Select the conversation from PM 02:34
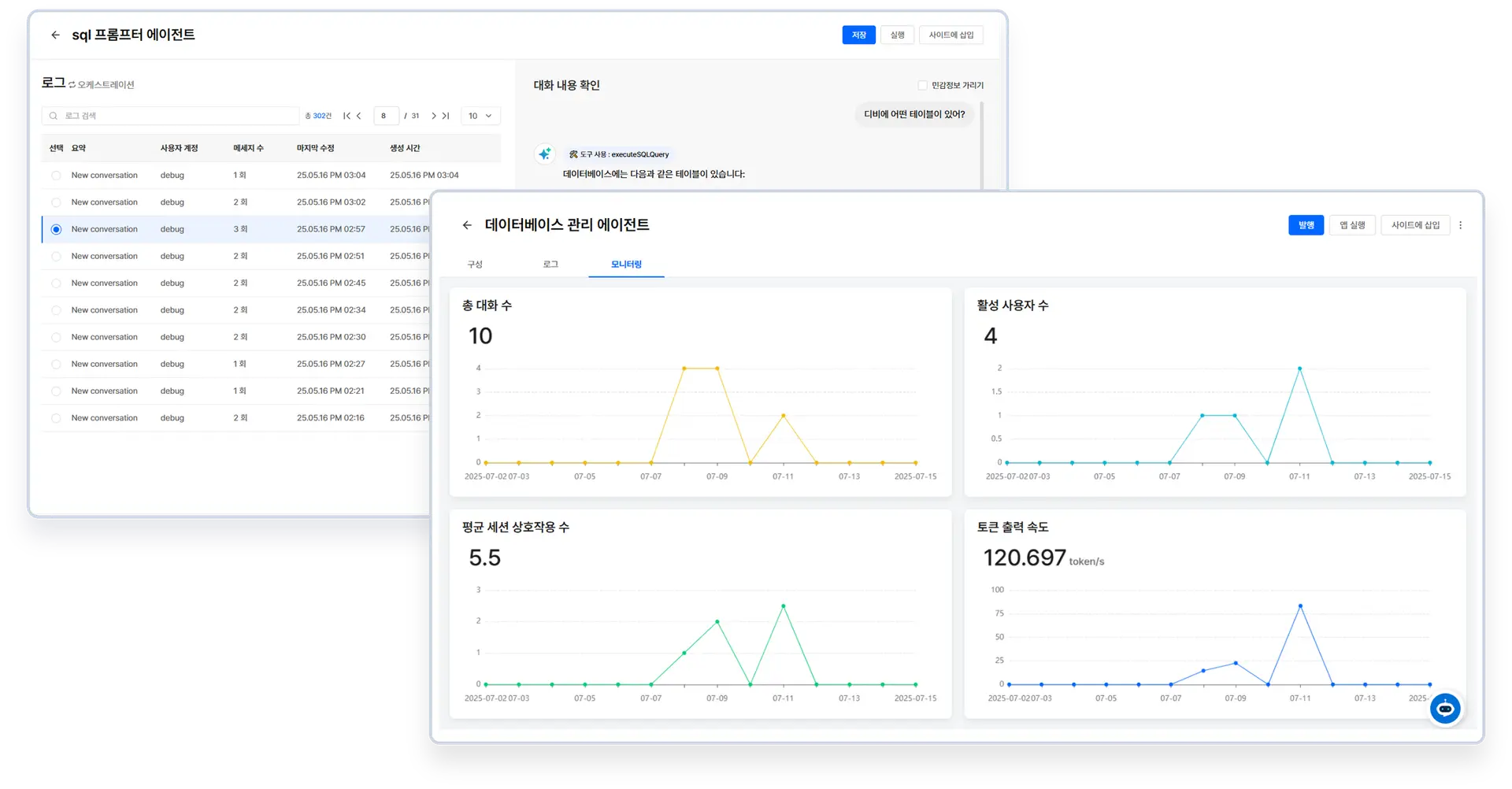 tap(56, 310)
